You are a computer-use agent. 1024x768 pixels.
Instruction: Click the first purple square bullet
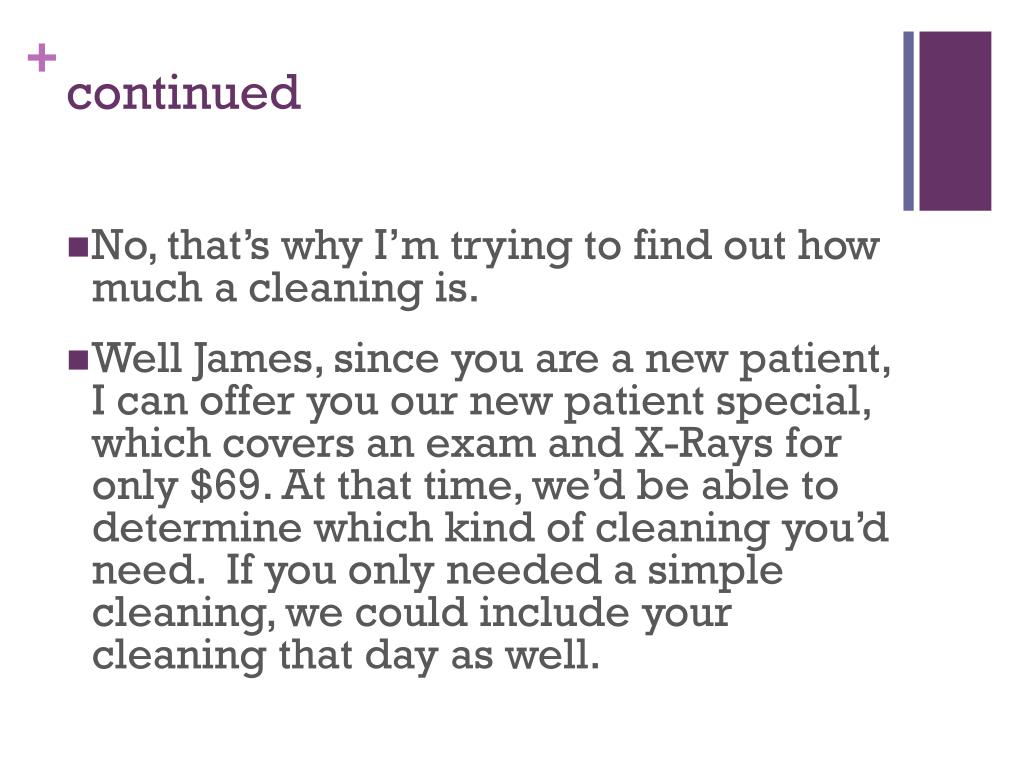pos(78,247)
